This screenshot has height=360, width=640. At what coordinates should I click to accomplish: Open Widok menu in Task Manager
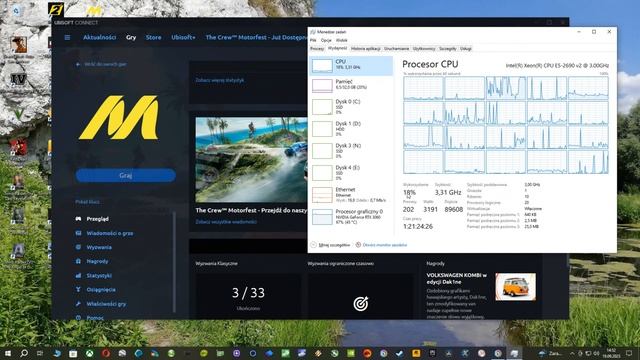point(342,40)
